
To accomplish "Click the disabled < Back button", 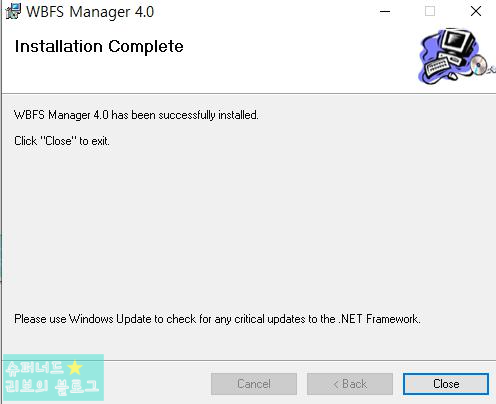I will click(x=350, y=384).
